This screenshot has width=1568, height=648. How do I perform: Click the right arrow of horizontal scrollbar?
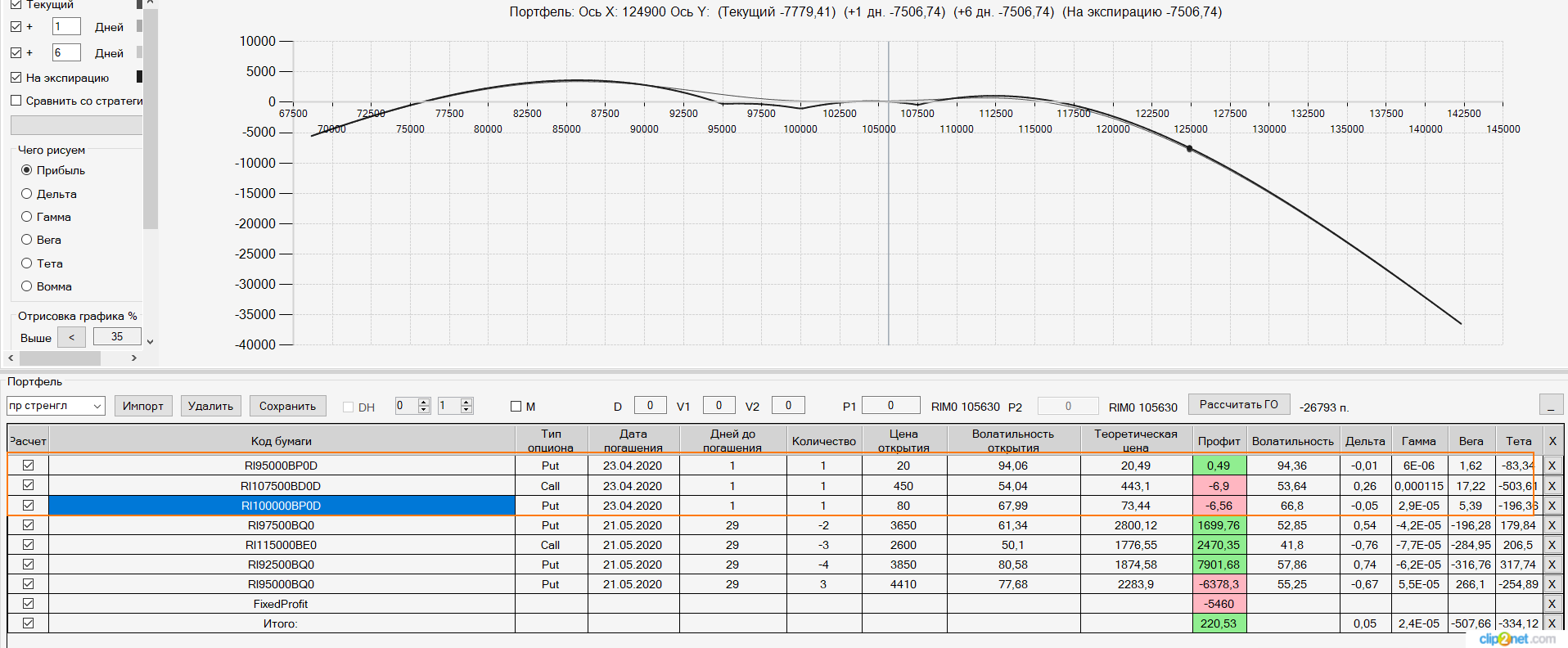[x=134, y=358]
